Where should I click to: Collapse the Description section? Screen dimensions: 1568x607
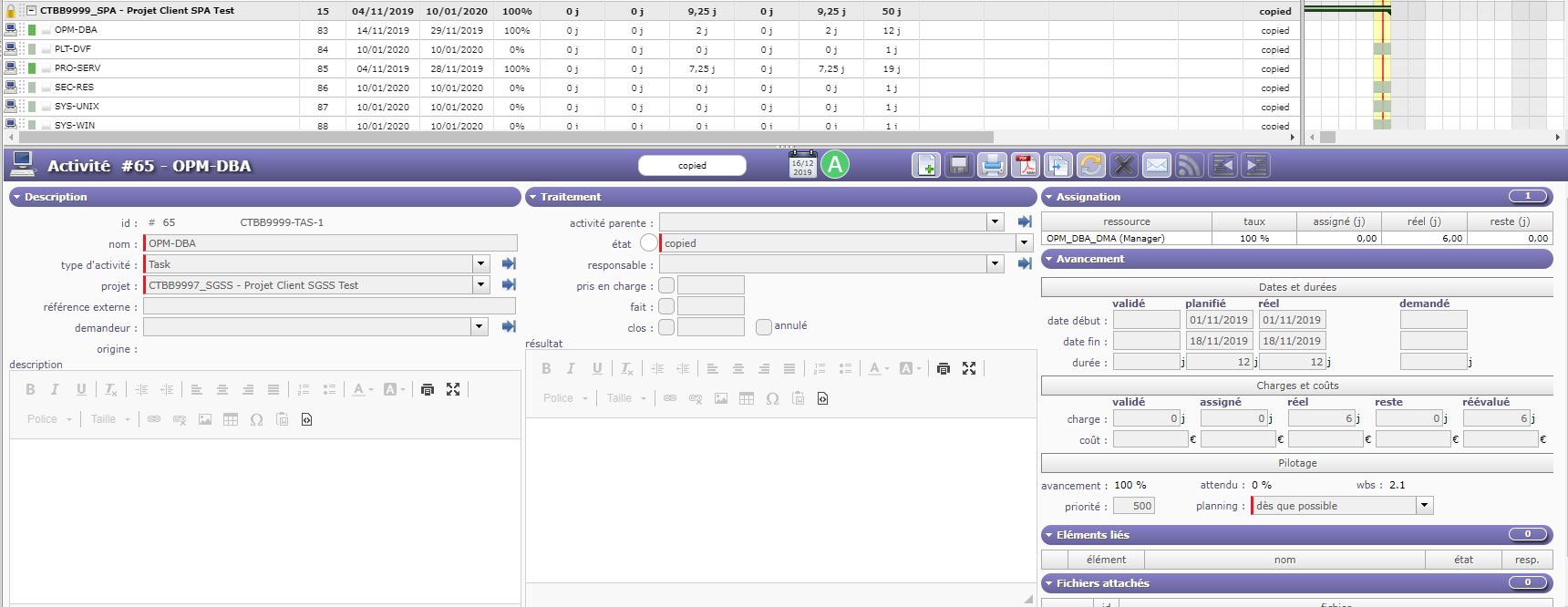point(16,197)
